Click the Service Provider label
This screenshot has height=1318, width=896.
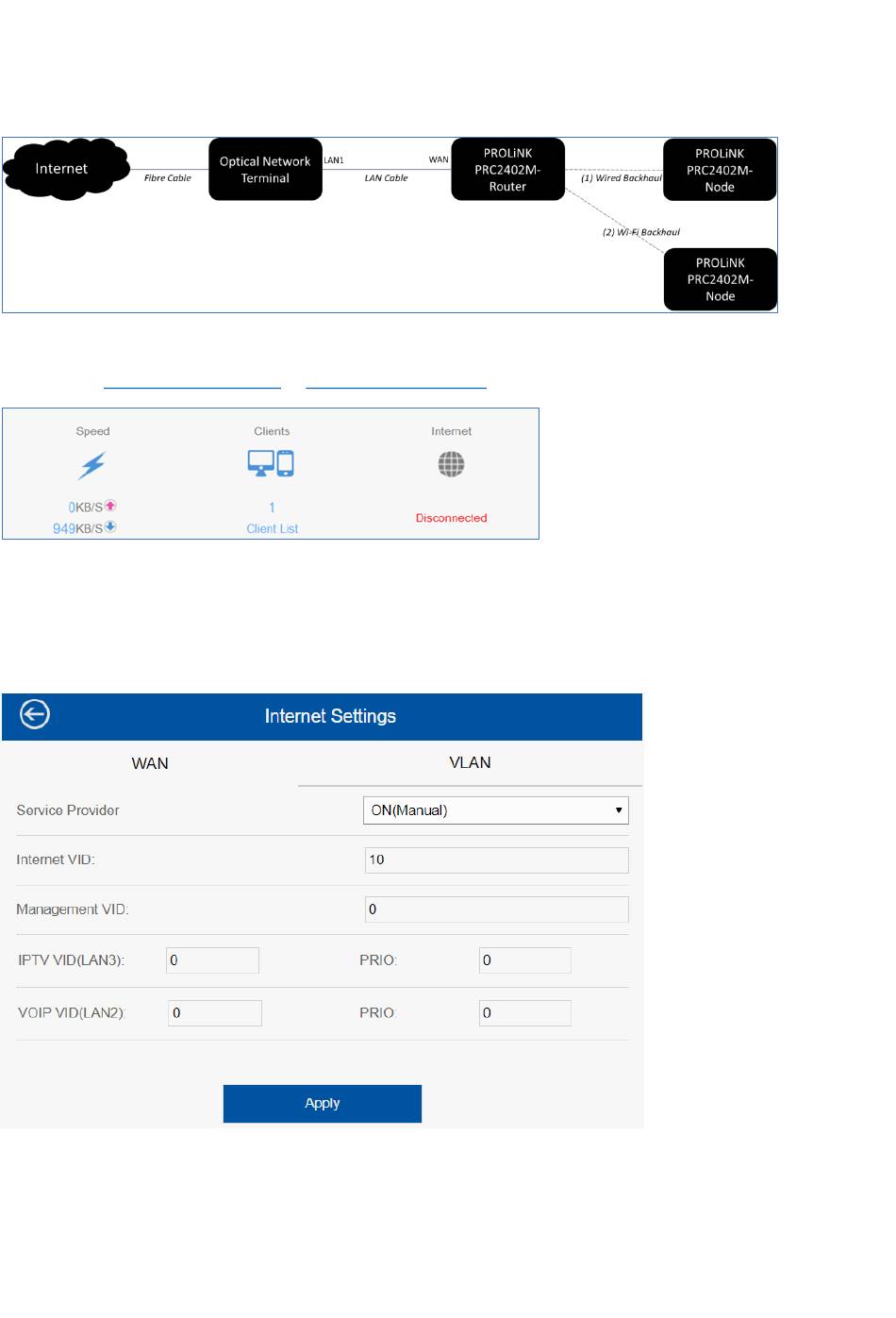tap(68, 810)
